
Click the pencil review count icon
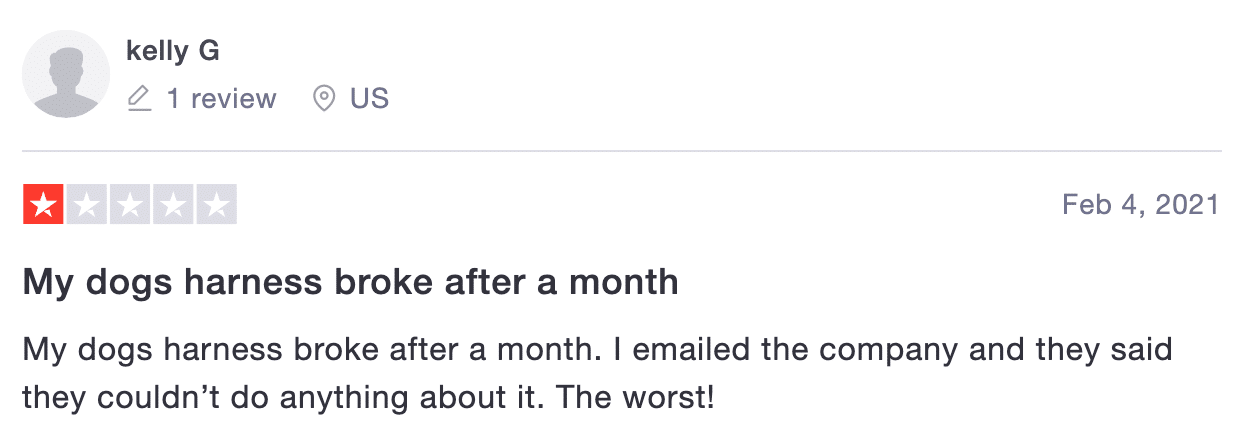point(140,99)
